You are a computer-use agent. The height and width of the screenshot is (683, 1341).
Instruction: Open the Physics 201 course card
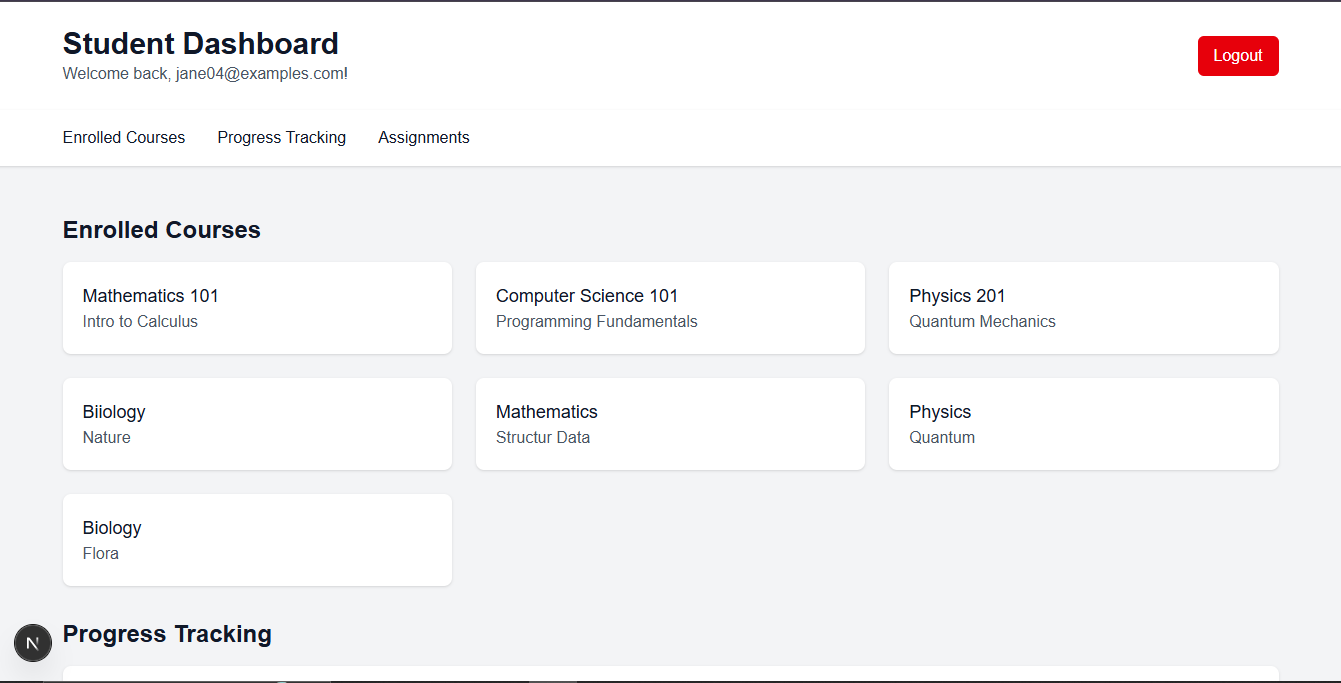1083,308
